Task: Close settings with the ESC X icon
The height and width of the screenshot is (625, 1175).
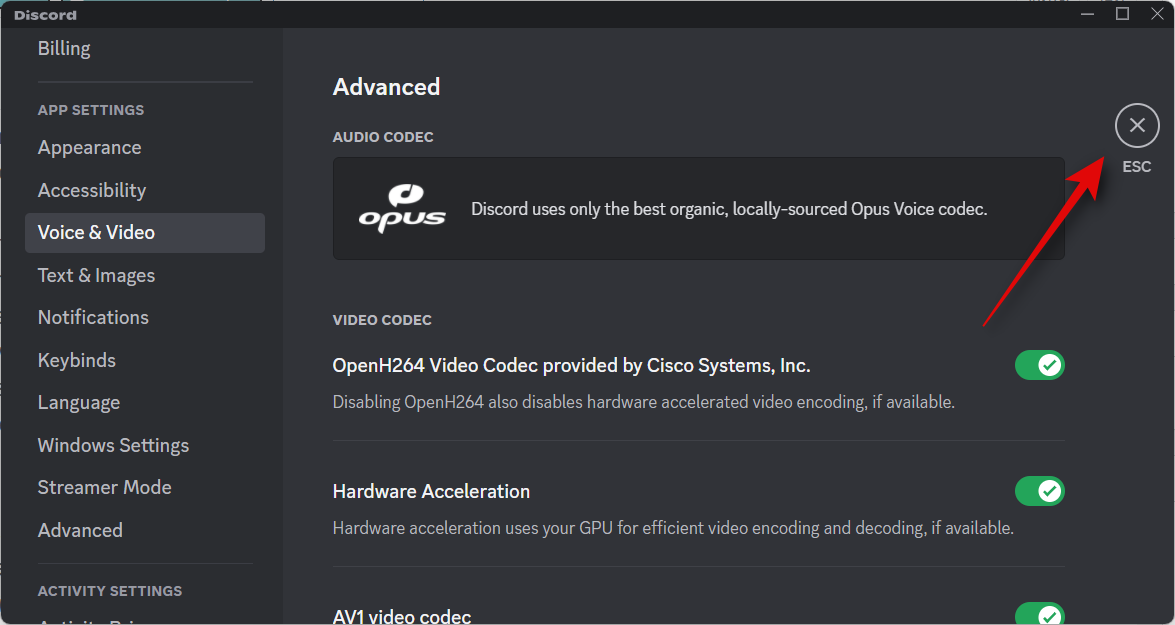Action: pos(1136,125)
